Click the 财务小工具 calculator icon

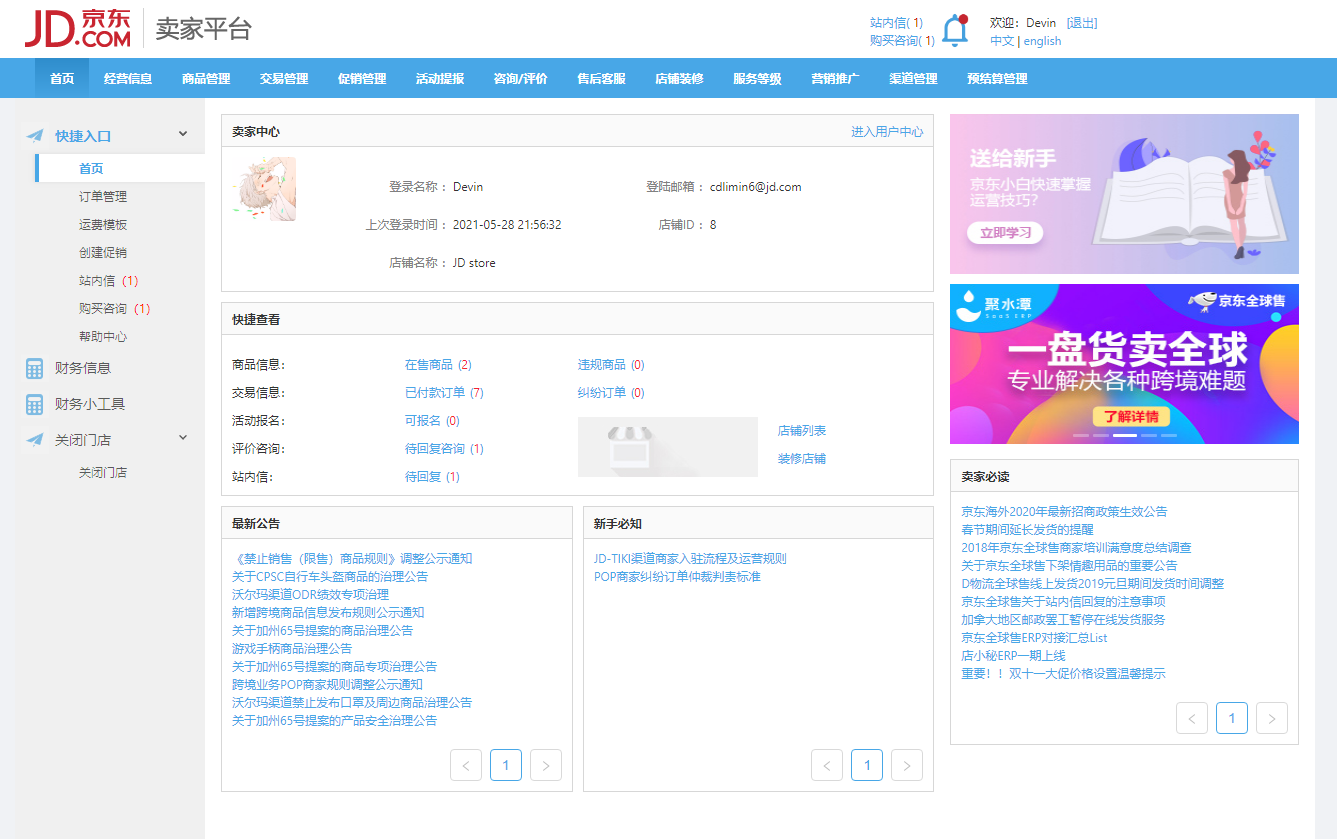(35, 404)
